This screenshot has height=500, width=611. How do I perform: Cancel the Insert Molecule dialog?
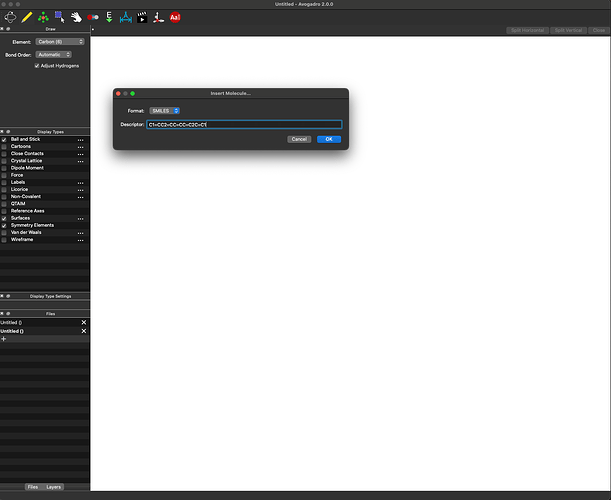coord(299,139)
